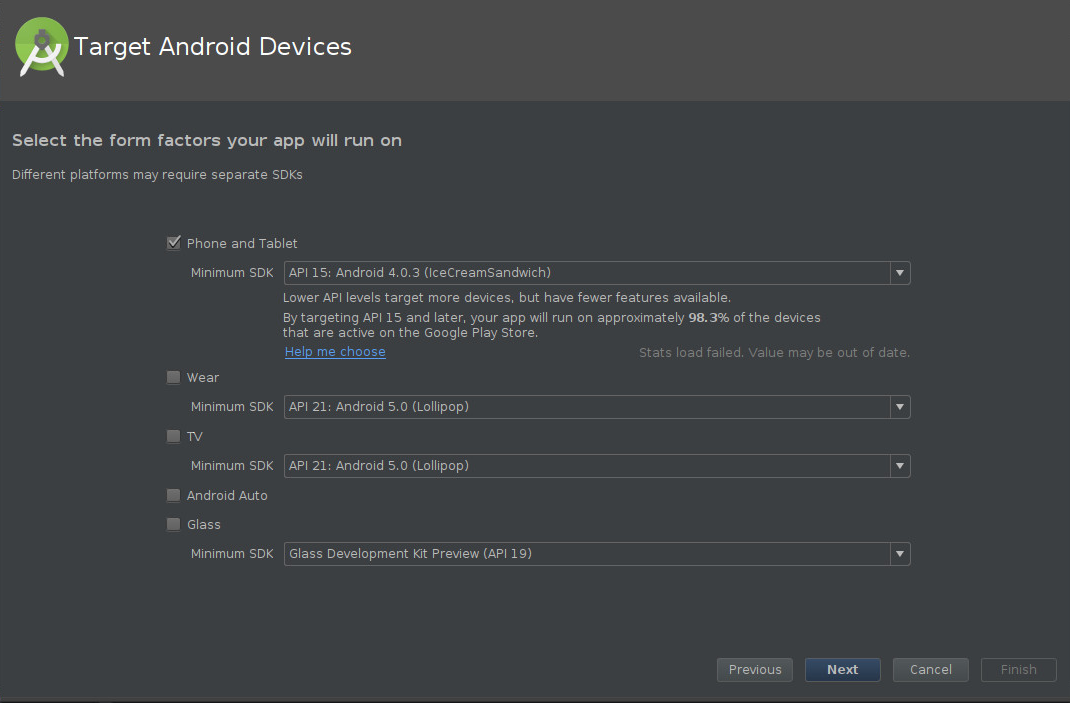This screenshot has width=1070, height=703.
Task: Tick the Android Auto checkbox
Action: pos(174,495)
